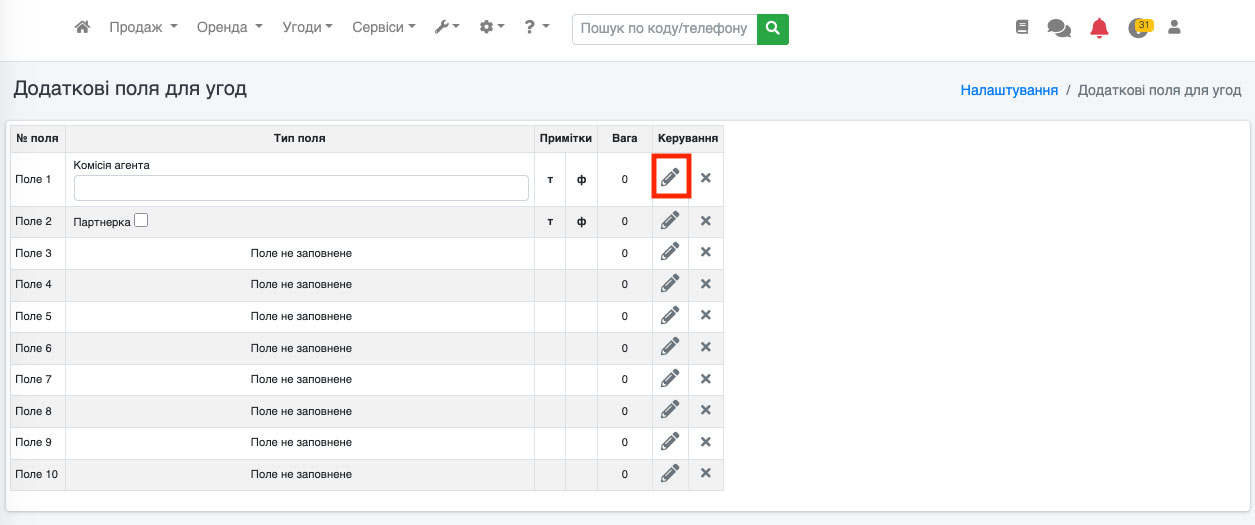Click the home icon in navbar

pyautogui.click(x=83, y=28)
